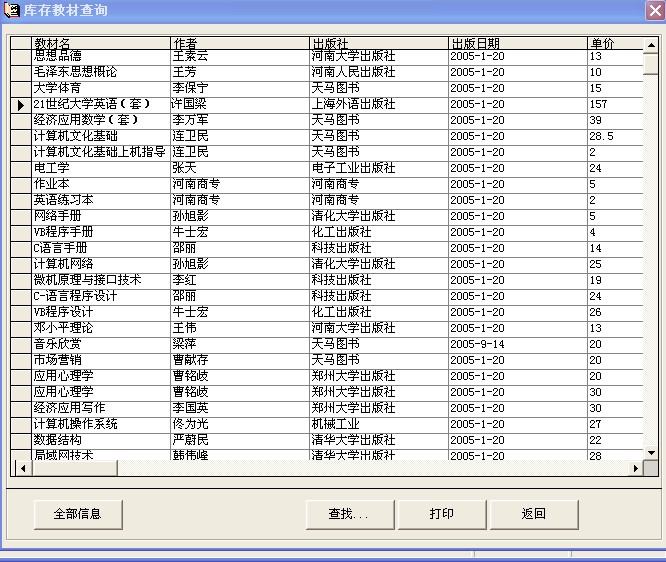The width and height of the screenshot is (666, 562).
Task: Select the author cell 李保宁
Action: pyautogui.click(x=240, y=89)
